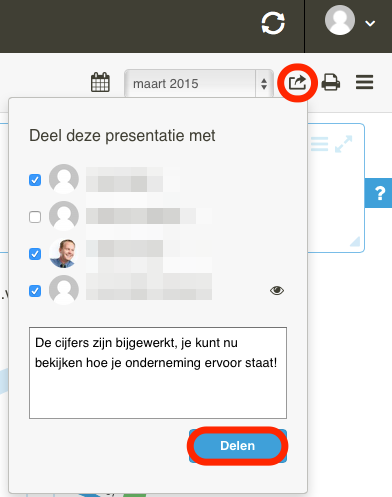Check the second user's unchecked checkbox
Viewport: 392px width, 497px height.
pos(35,217)
